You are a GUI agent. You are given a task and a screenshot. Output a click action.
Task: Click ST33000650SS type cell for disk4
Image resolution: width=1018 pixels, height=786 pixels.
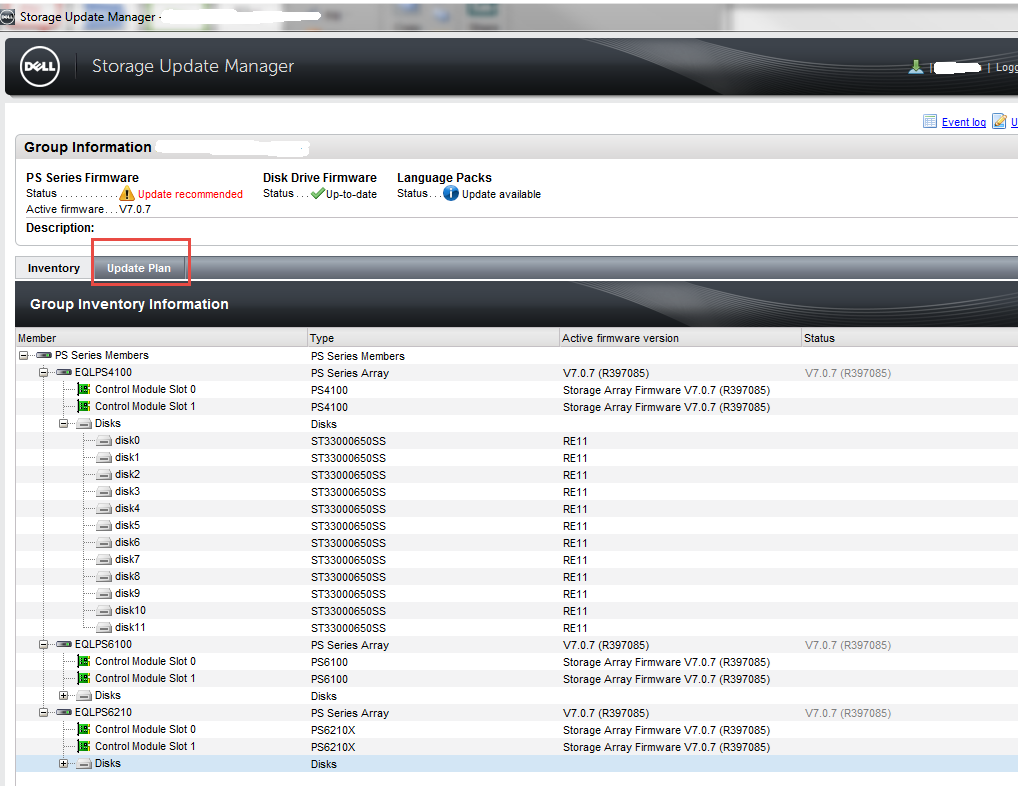coord(348,509)
